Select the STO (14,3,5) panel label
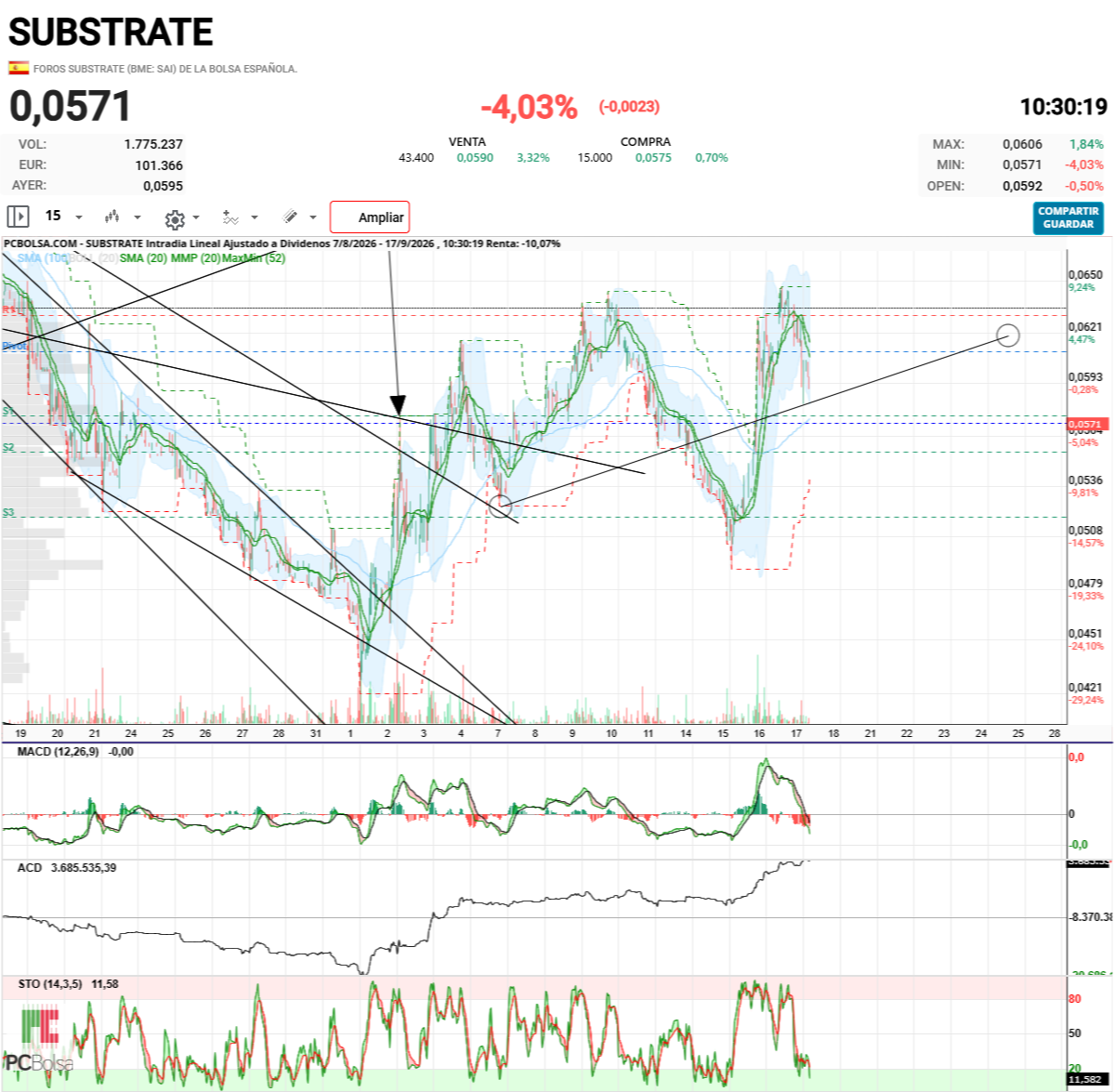Viewport: 1115px width, 1092px height. (50, 983)
